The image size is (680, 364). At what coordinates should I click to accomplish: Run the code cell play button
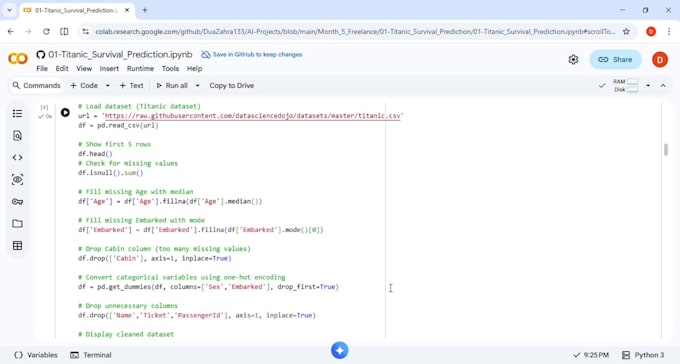(x=65, y=113)
